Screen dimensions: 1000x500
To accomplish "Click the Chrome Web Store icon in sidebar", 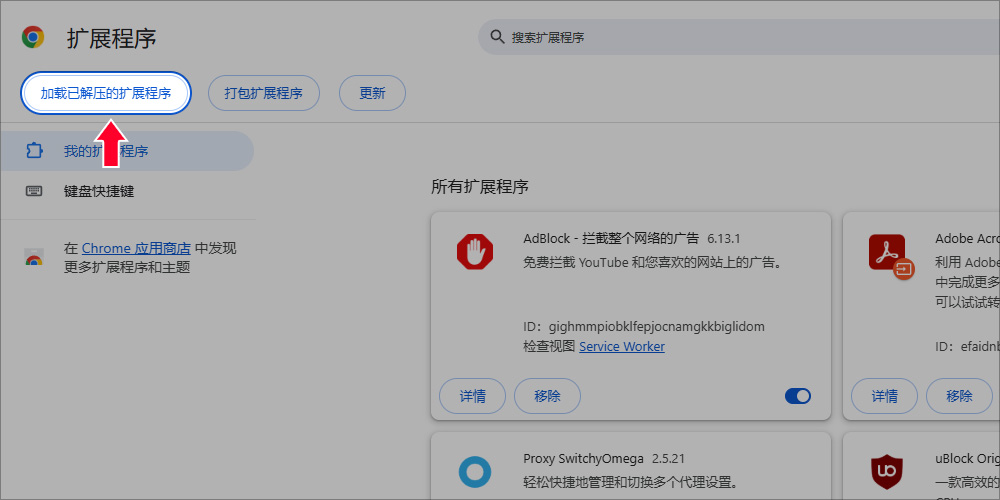I will tap(34, 258).
